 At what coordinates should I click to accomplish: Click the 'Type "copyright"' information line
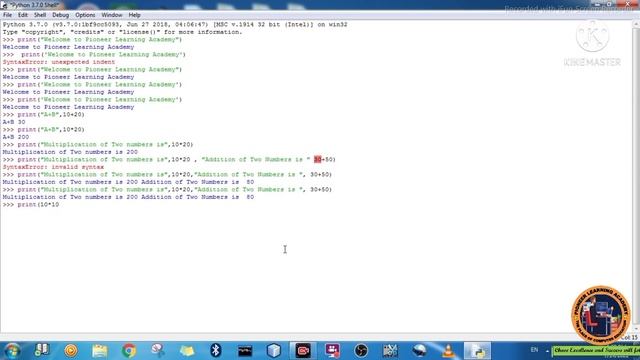[122, 32]
